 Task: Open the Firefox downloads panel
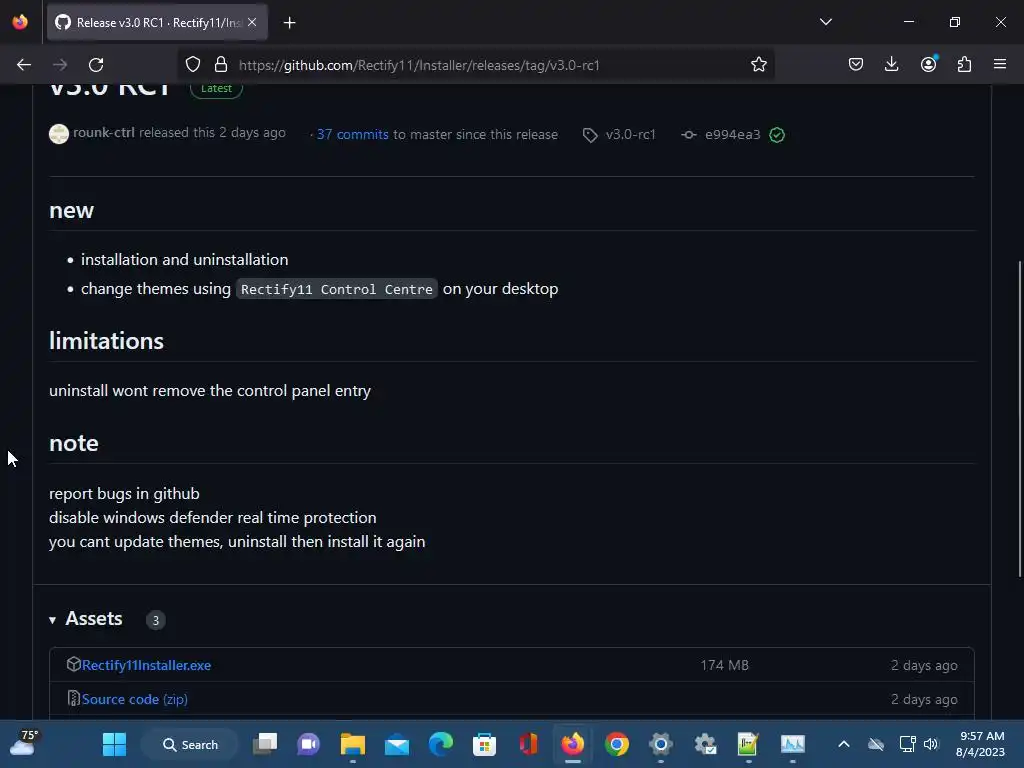[891, 65]
